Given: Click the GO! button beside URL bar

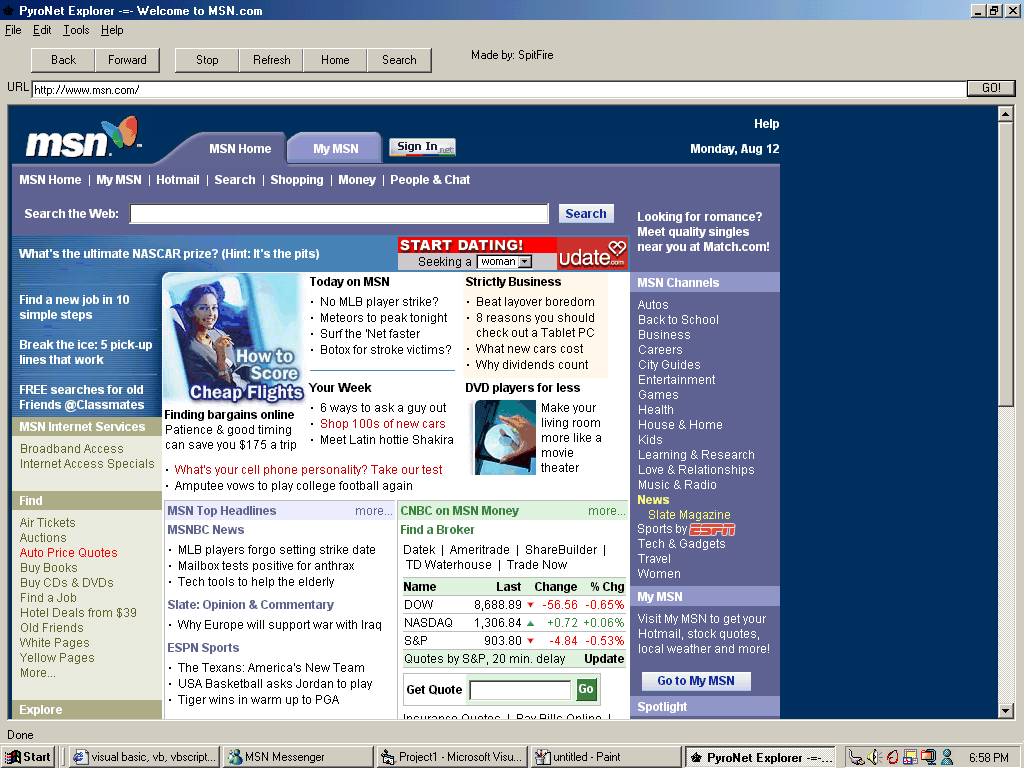Looking at the screenshot, I should tap(990, 88).
